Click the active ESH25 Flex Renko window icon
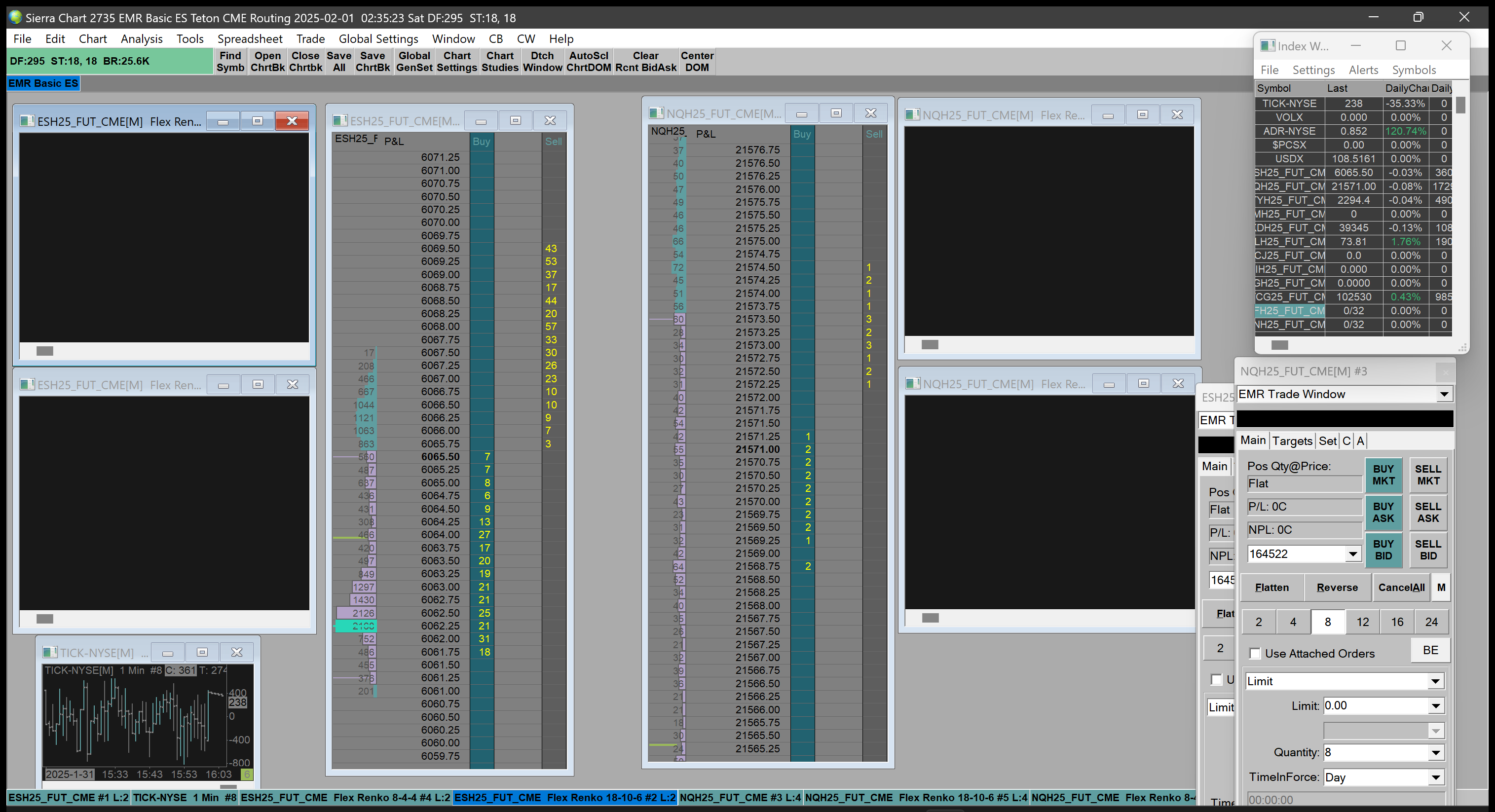The height and width of the screenshot is (812, 1495). [x=27, y=121]
